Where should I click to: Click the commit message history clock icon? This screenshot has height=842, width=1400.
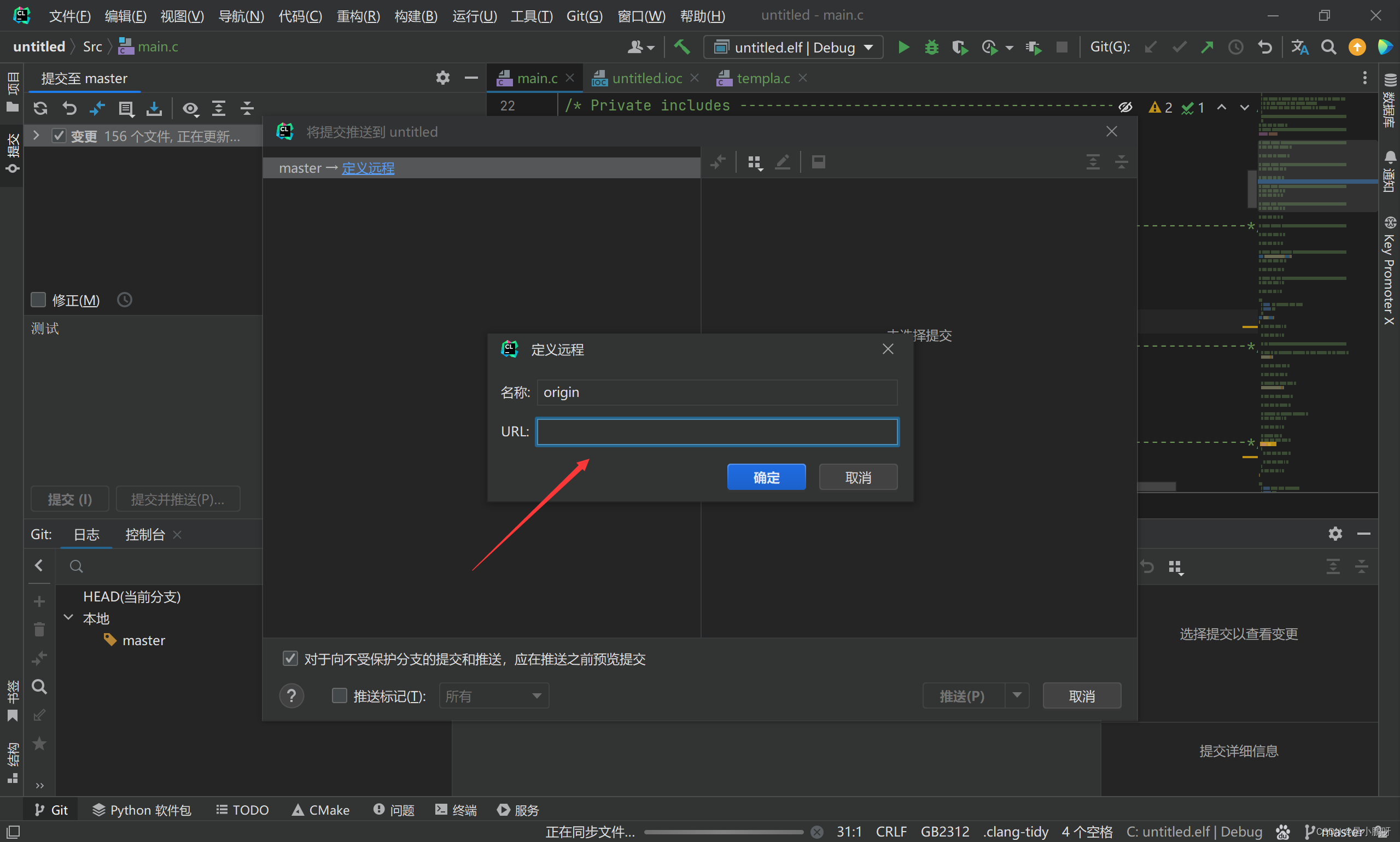124,300
